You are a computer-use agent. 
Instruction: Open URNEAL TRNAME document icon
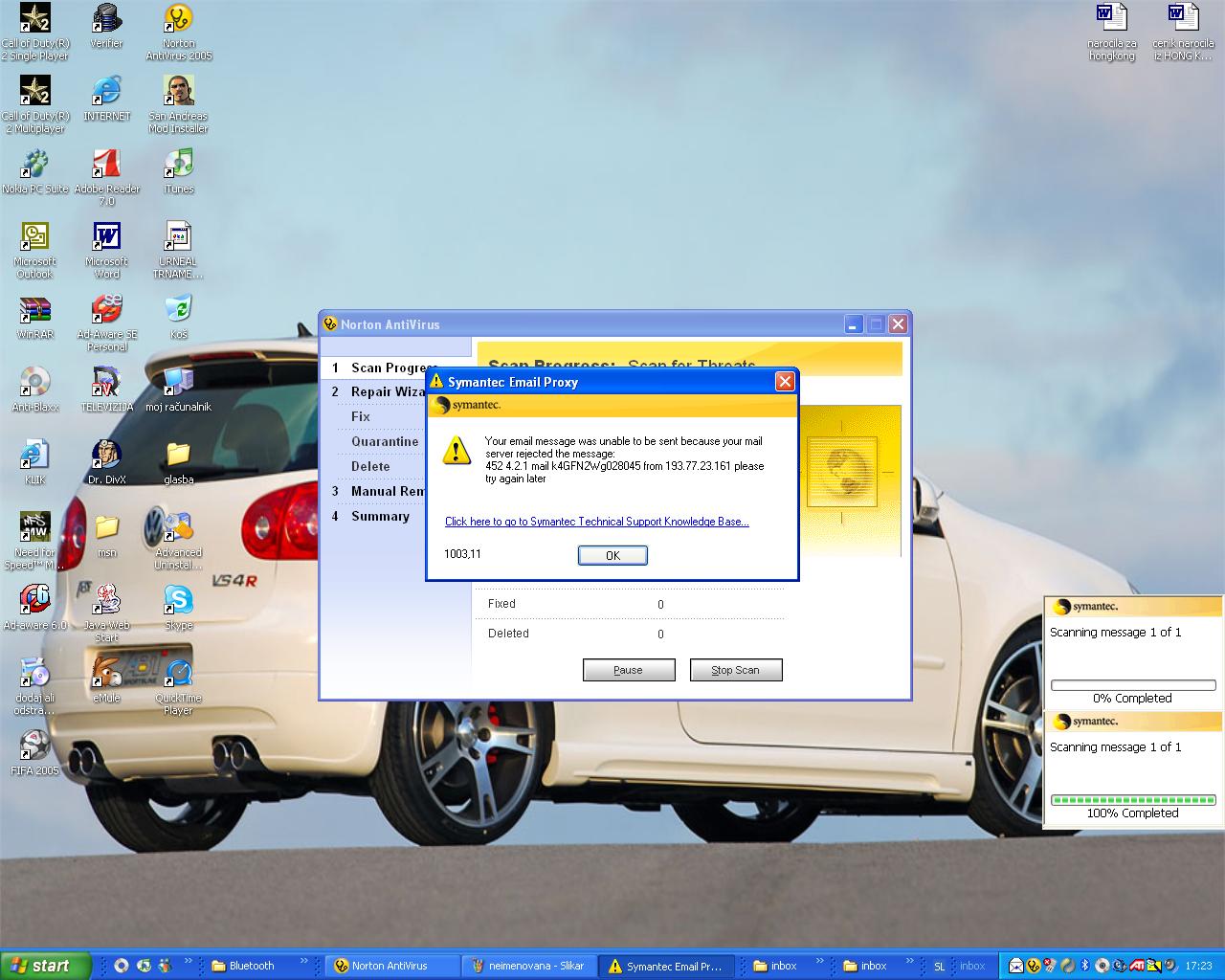[179, 250]
